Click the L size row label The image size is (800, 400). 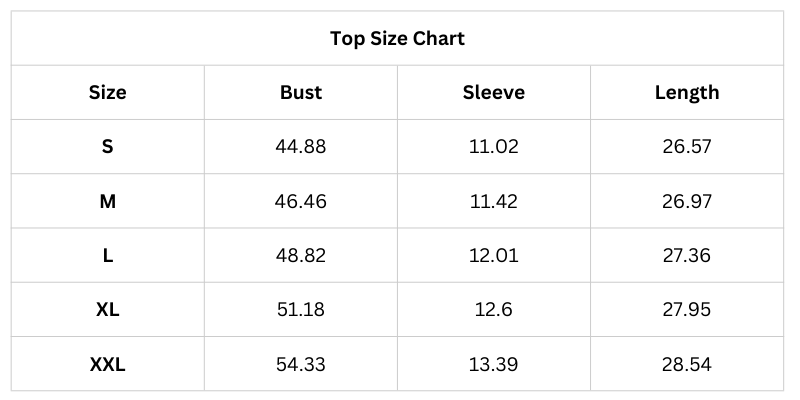click(108, 255)
